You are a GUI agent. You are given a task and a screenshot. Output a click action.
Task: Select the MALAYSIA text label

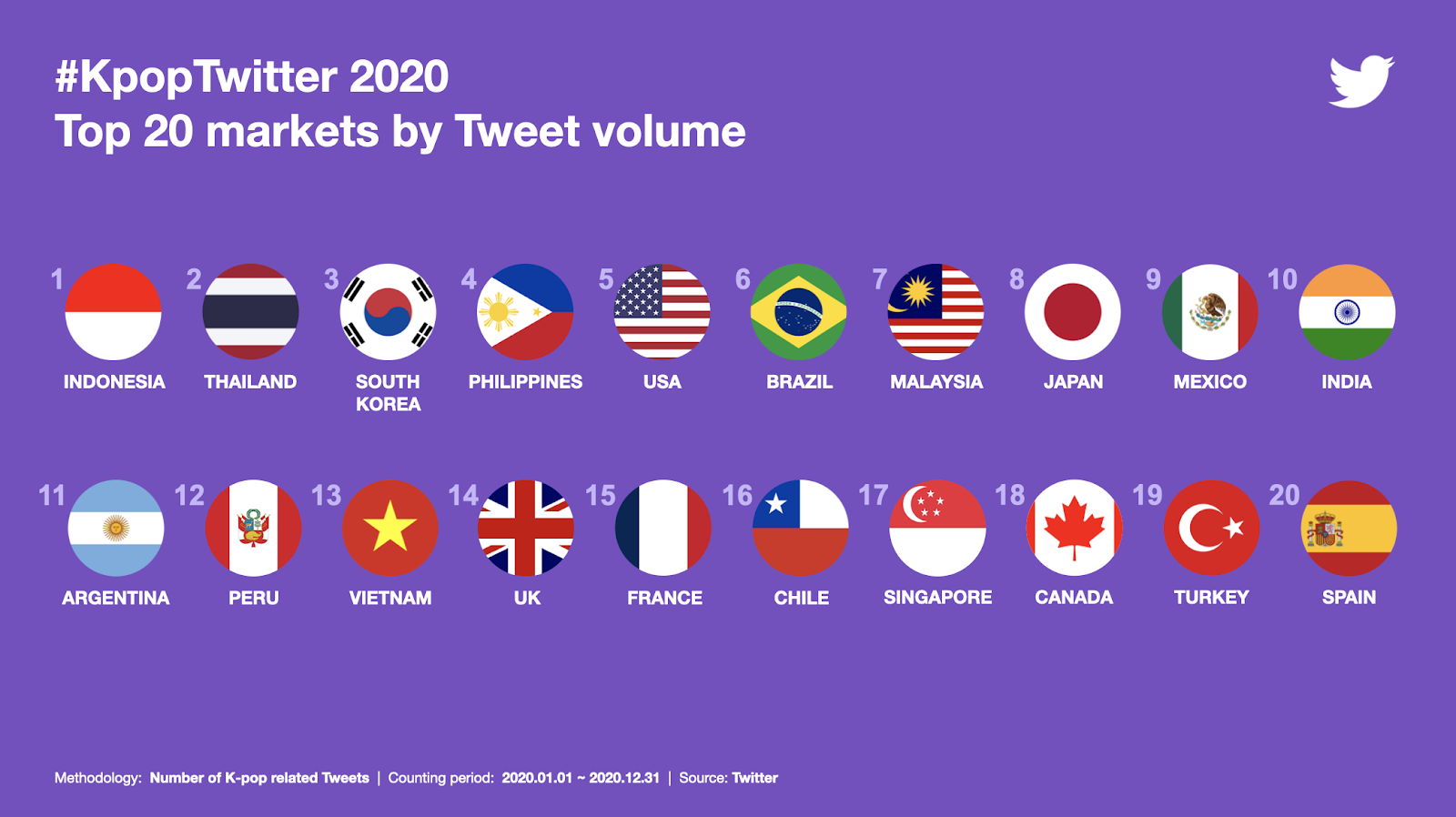[x=936, y=382]
